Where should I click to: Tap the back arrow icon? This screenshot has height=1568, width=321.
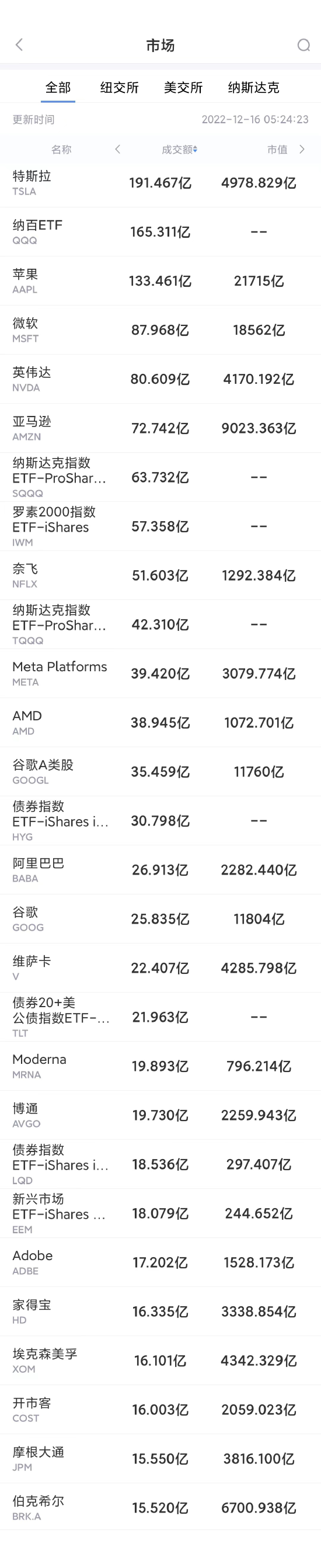[19, 44]
